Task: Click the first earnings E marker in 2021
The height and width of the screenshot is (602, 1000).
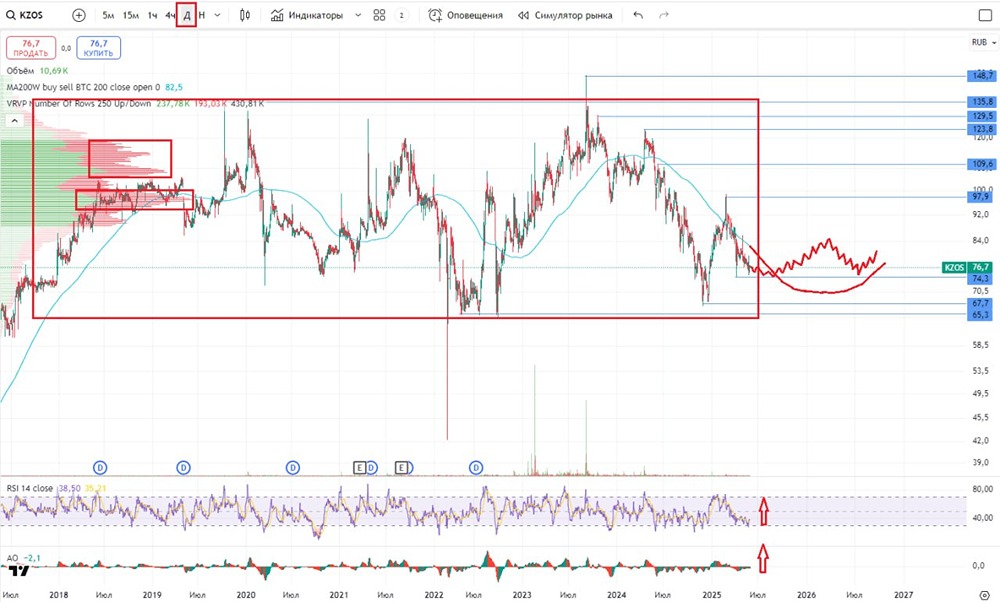Action: [x=360, y=468]
